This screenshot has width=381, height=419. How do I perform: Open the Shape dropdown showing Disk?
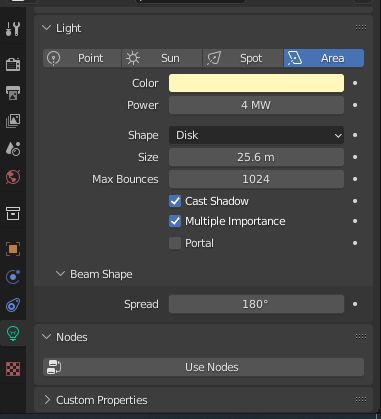tap(256, 135)
